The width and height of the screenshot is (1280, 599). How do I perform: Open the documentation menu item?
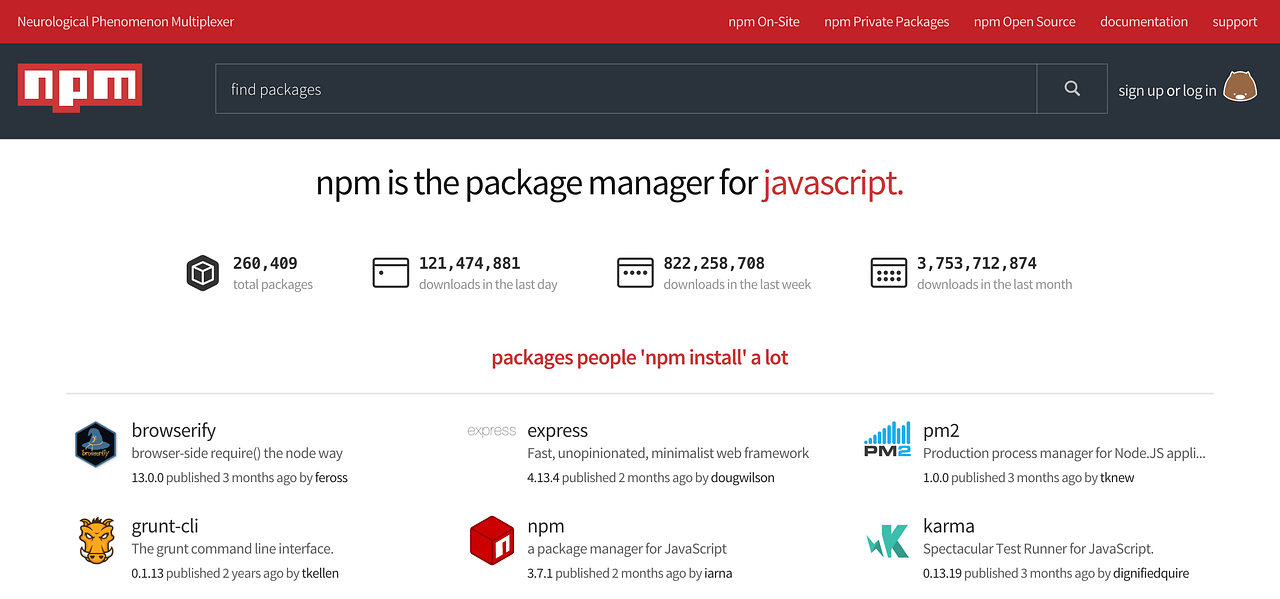(x=1143, y=21)
